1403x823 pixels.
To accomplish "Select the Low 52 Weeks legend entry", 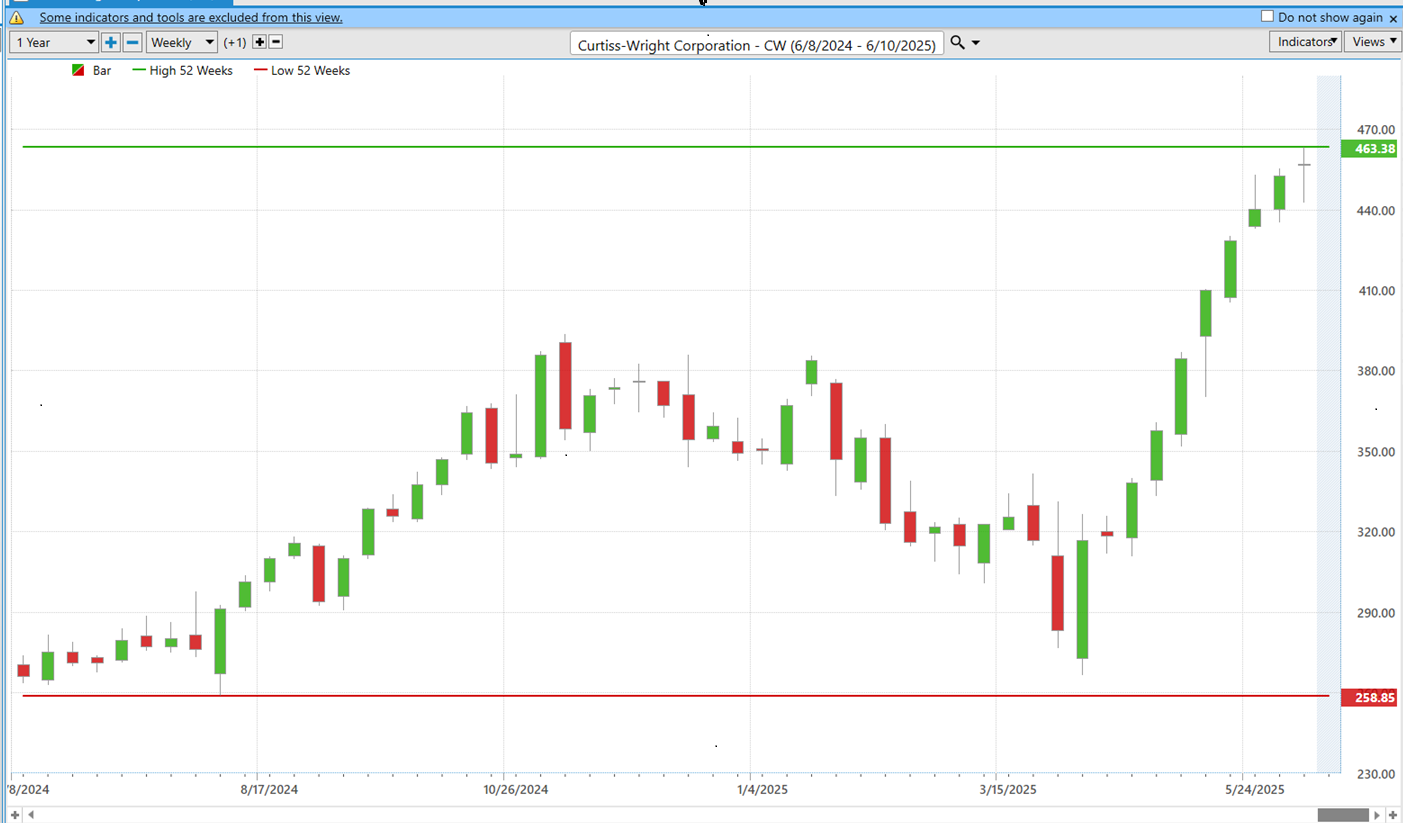I will pyautogui.click(x=301, y=71).
